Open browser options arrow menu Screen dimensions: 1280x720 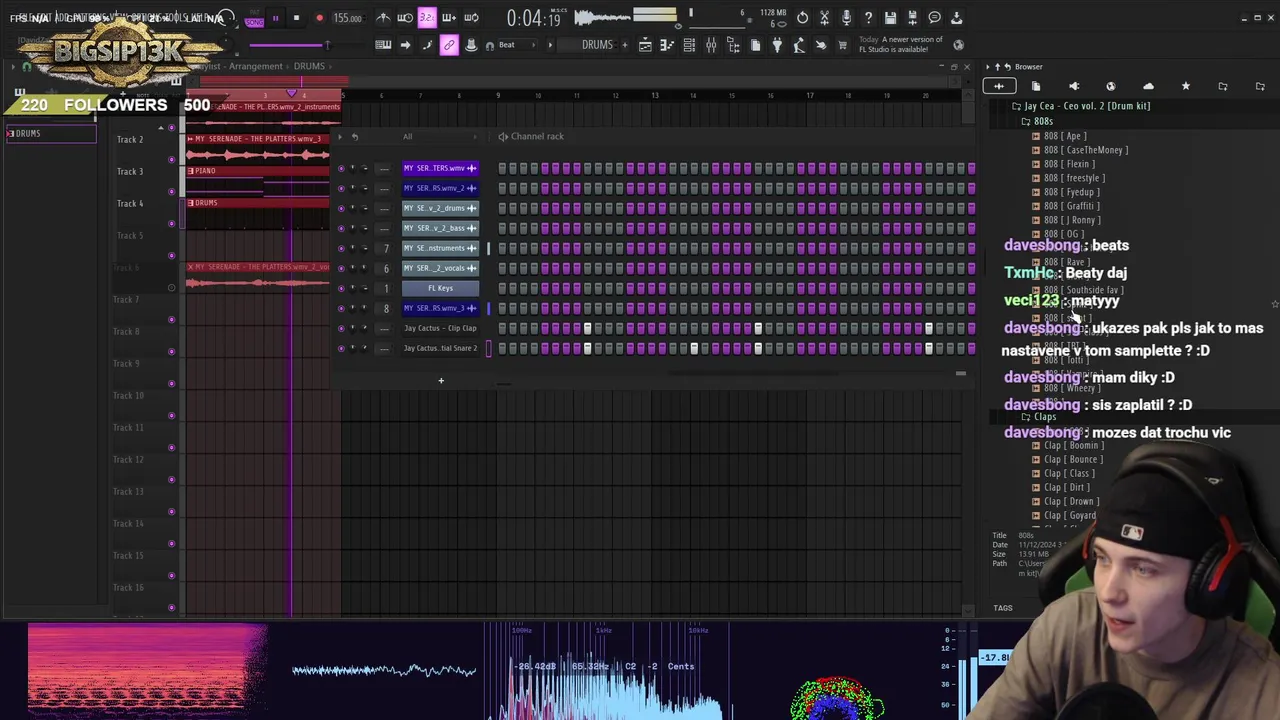[x=986, y=67]
